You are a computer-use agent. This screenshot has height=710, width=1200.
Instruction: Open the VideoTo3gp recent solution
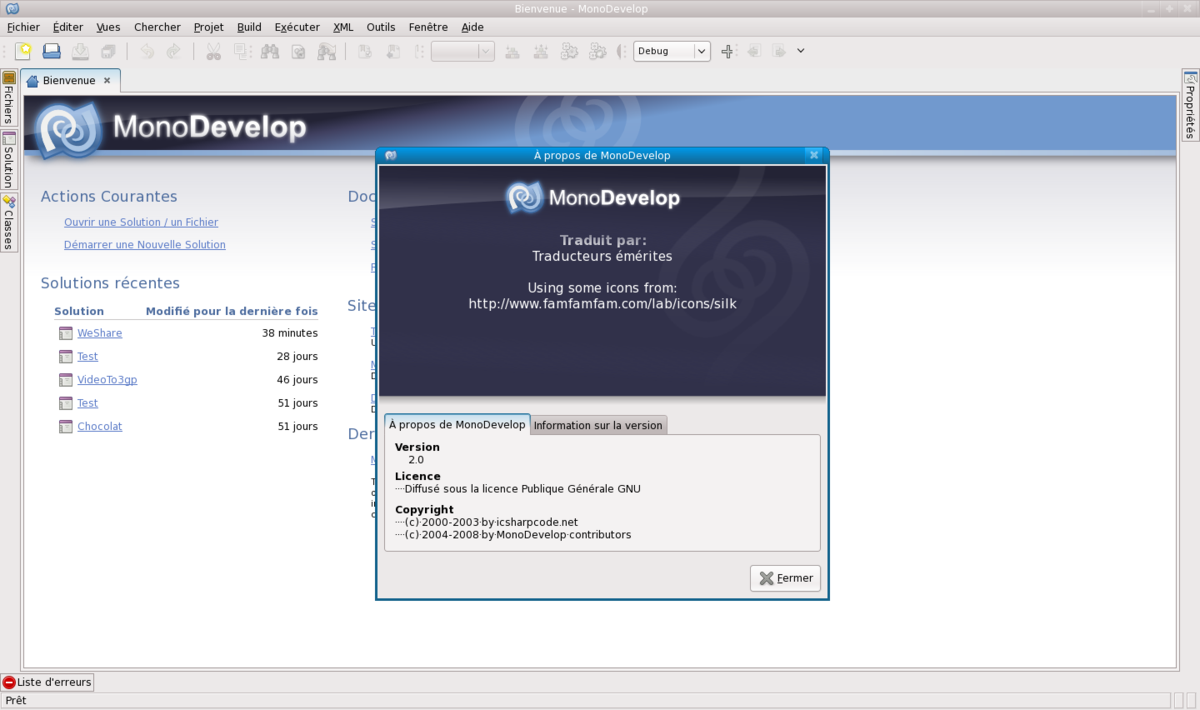[107, 380]
